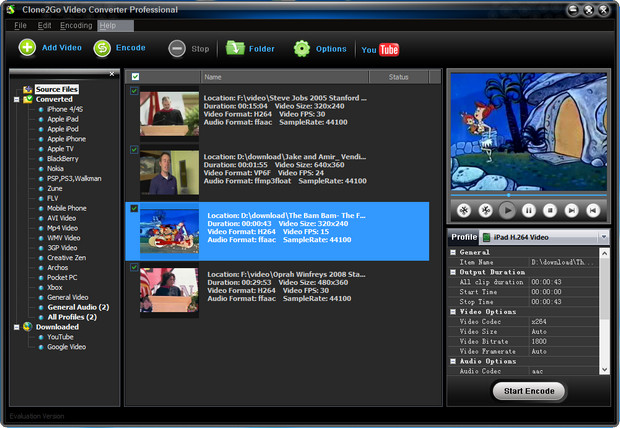Collapse the Video Options section
The height and width of the screenshot is (428, 620).
(x=453, y=312)
